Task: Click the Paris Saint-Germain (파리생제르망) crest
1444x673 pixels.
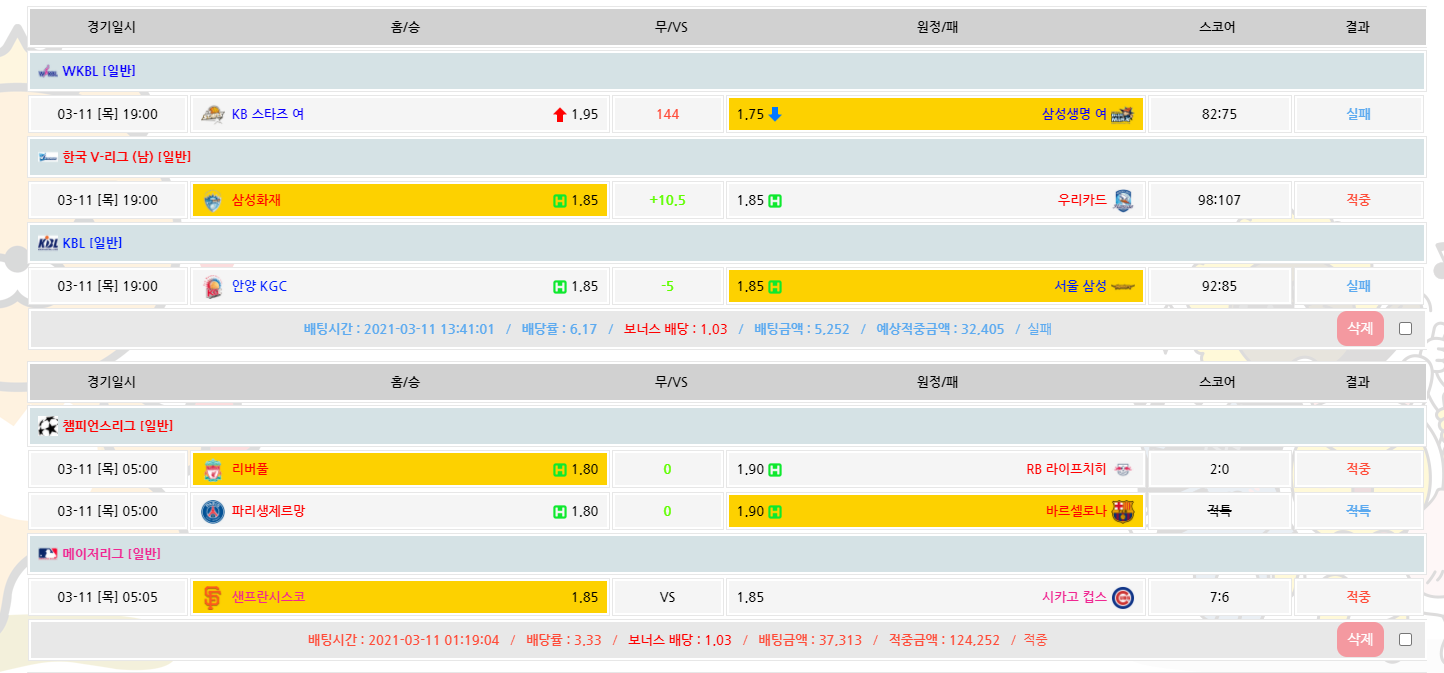Action: click(x=212, y=512)
